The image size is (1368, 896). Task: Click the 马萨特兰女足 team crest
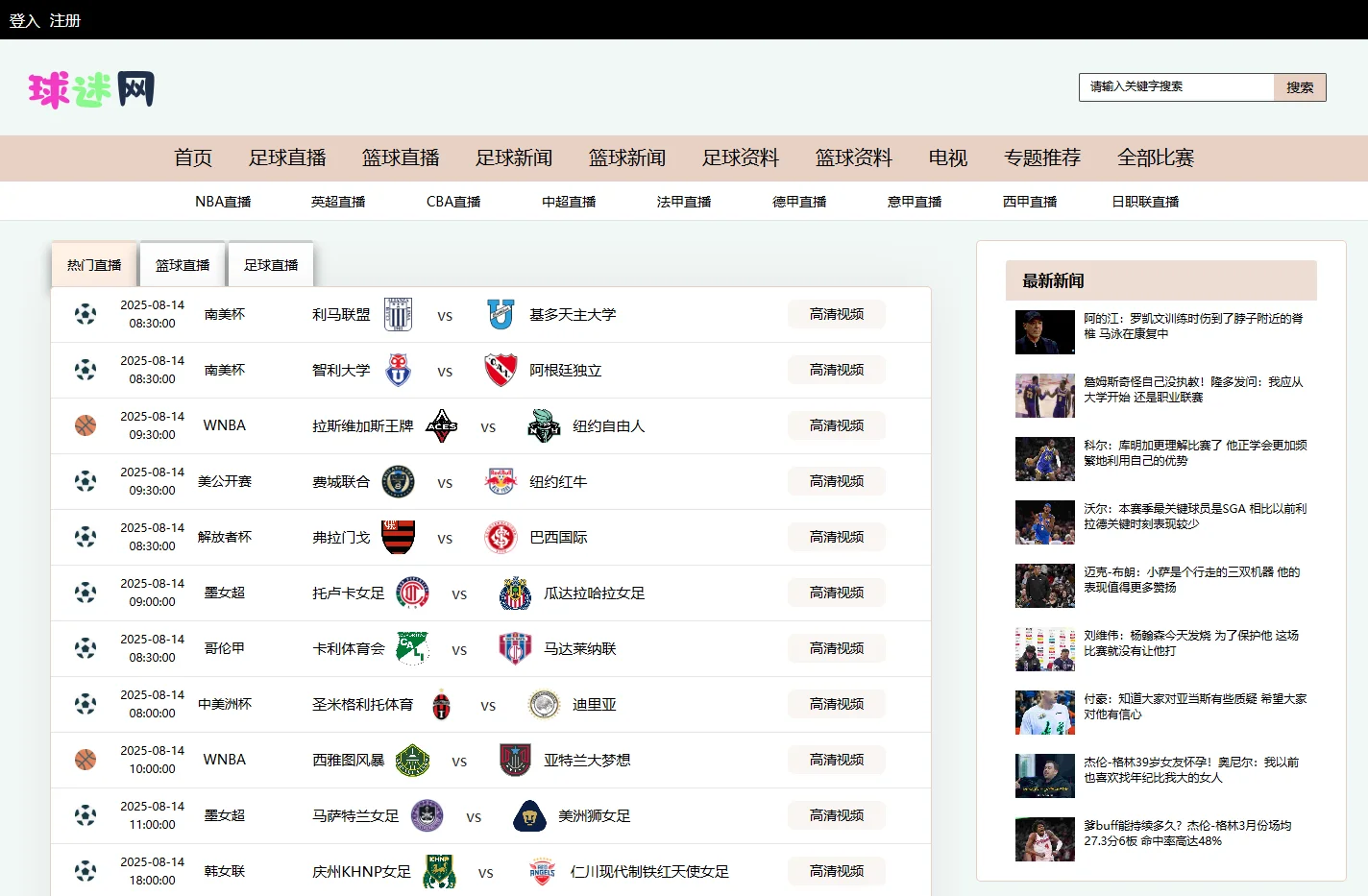[x=427, y=815]
